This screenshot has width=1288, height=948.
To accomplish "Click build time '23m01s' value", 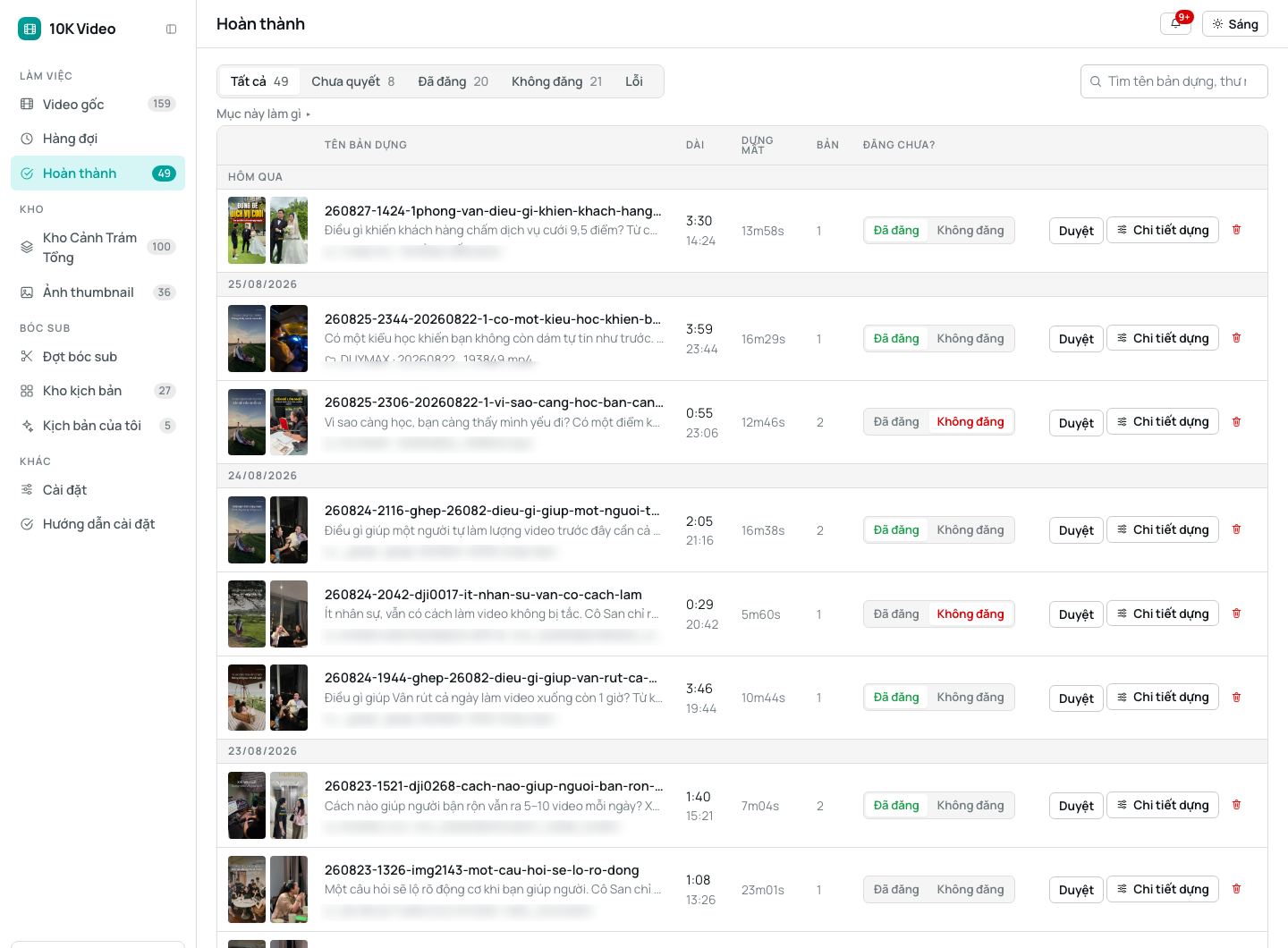I will coord(763,890).
